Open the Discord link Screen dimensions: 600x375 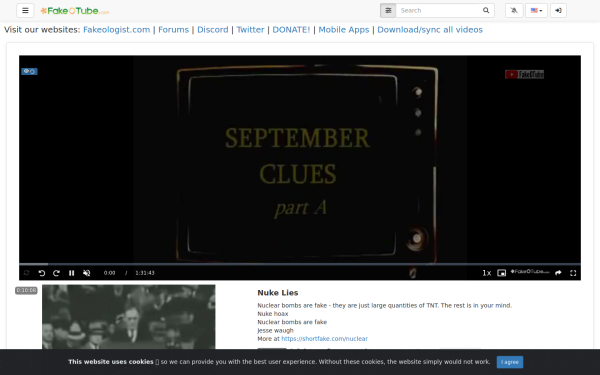pos(213,30)
